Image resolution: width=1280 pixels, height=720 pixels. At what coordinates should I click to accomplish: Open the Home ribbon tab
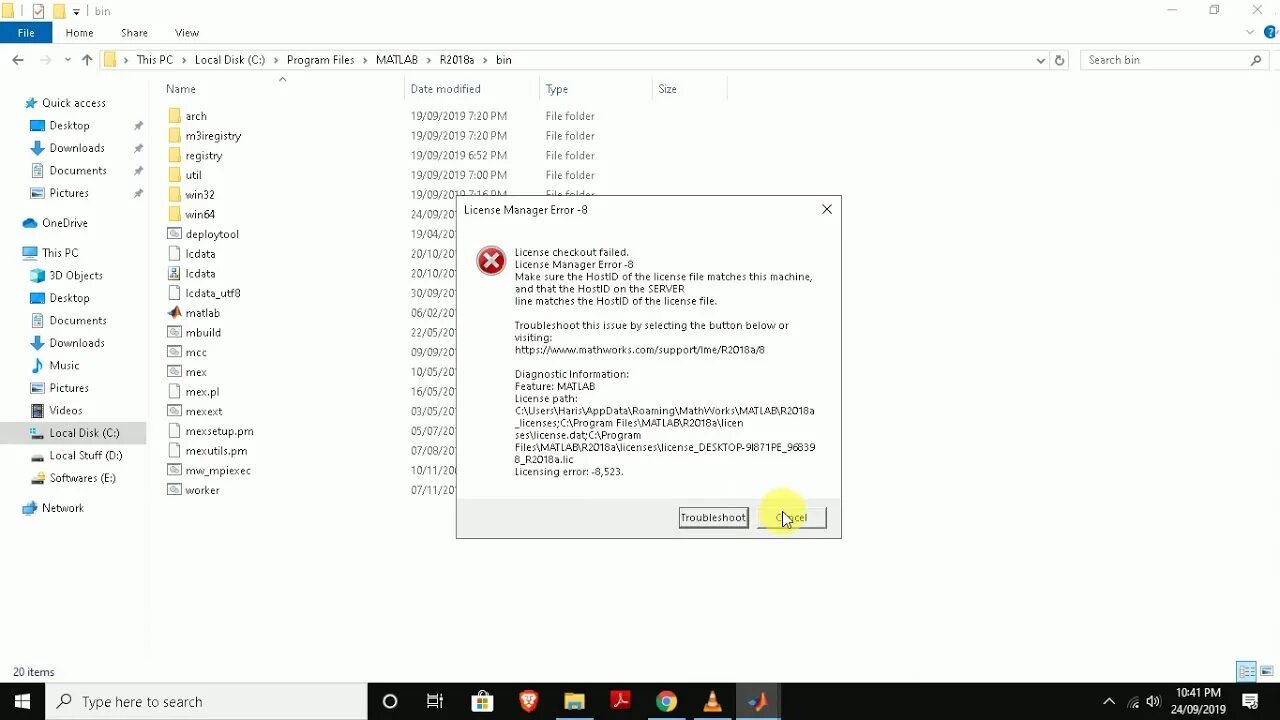tap(79, 33)
